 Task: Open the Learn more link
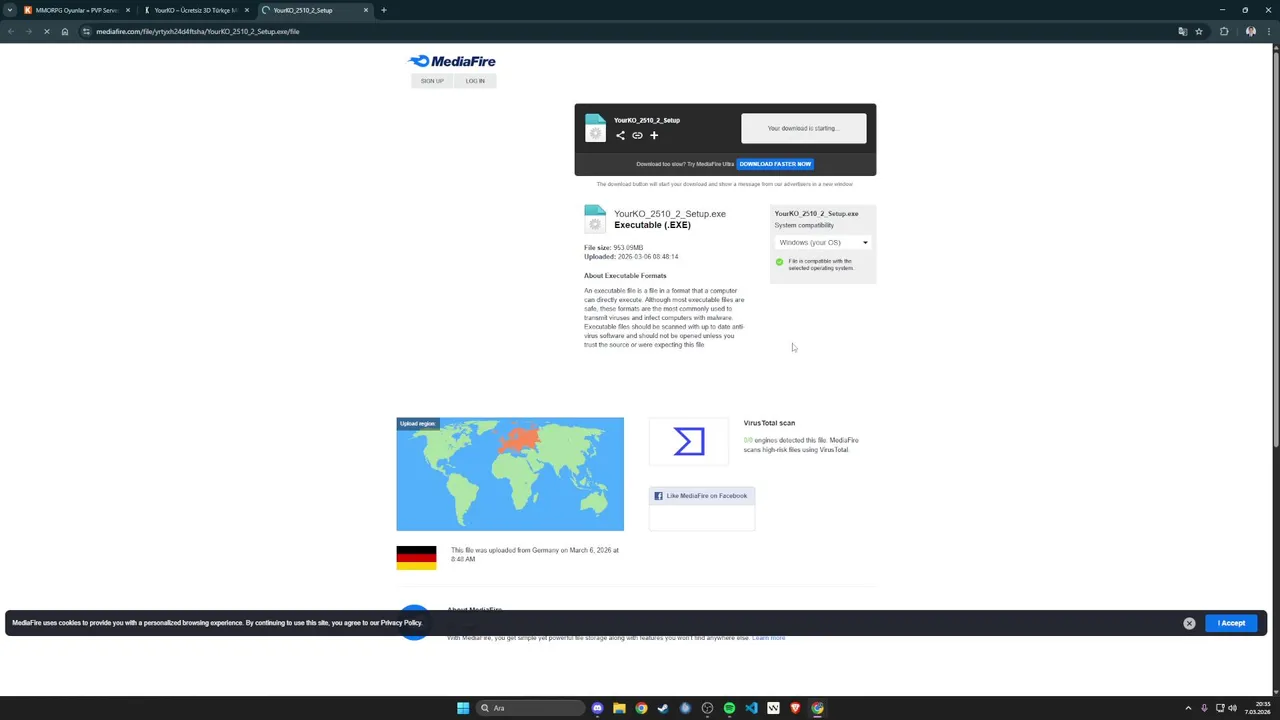[x=769, y=638]
